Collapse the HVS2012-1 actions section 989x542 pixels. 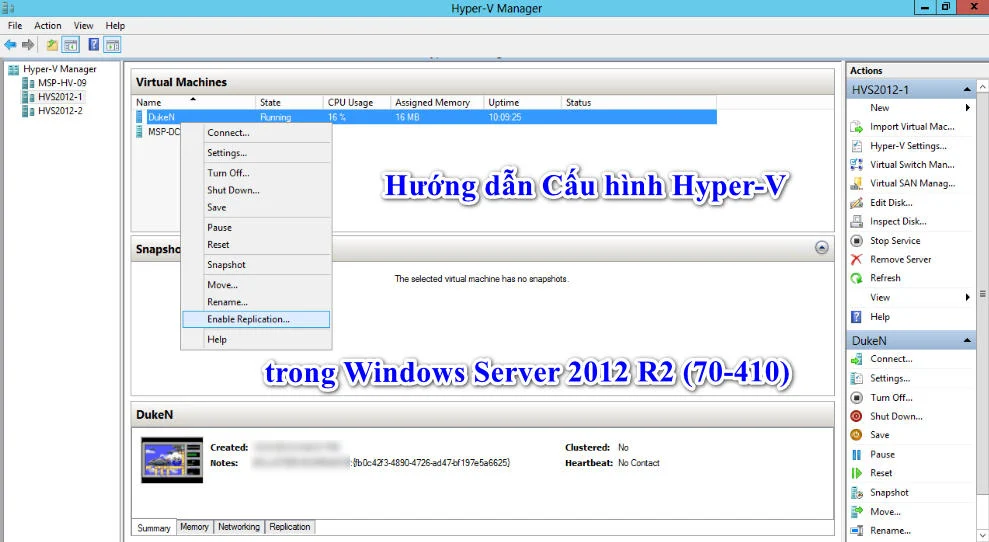[967, 90]
